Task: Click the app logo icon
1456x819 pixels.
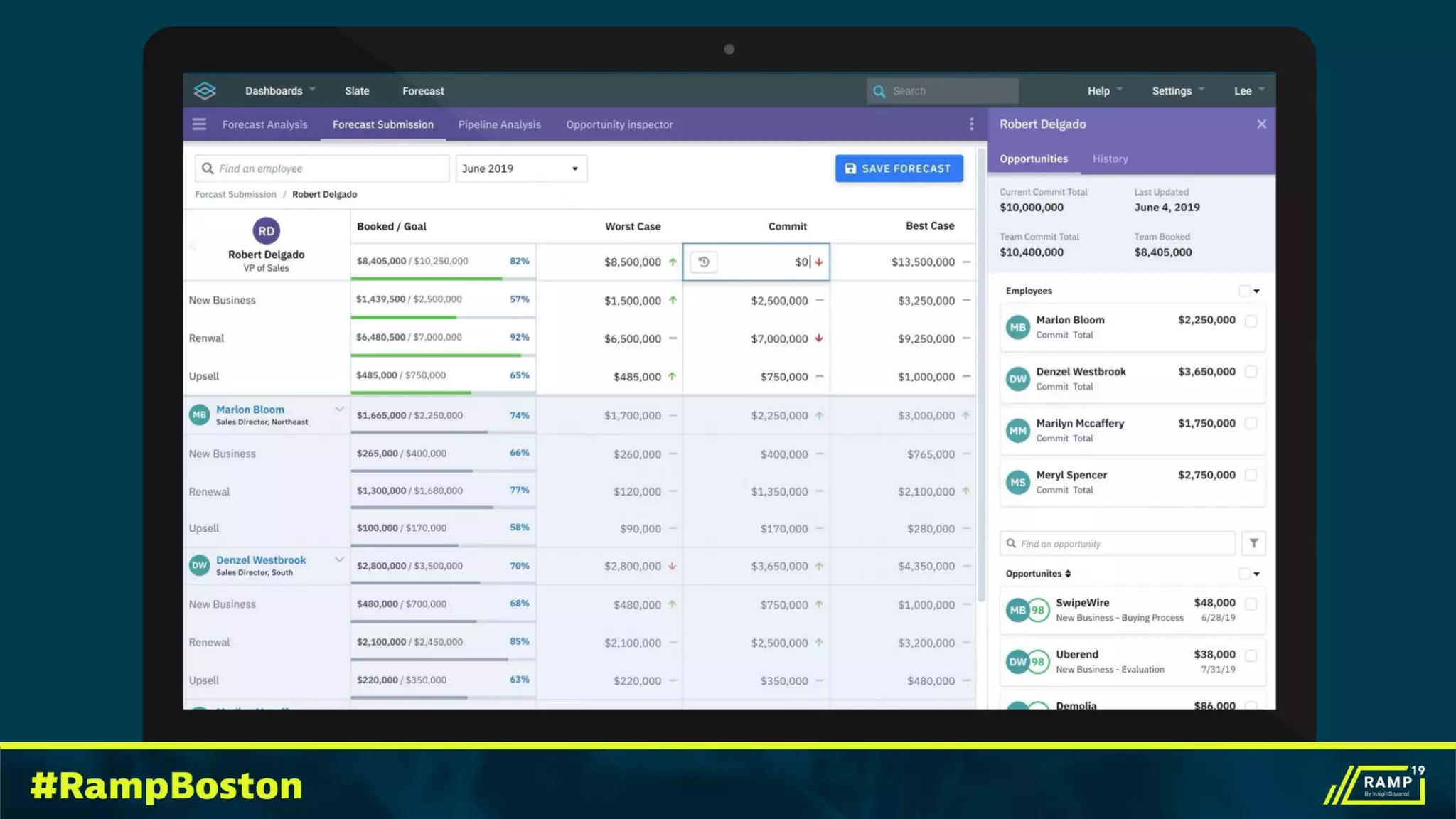Action: [x=205, y=91]
